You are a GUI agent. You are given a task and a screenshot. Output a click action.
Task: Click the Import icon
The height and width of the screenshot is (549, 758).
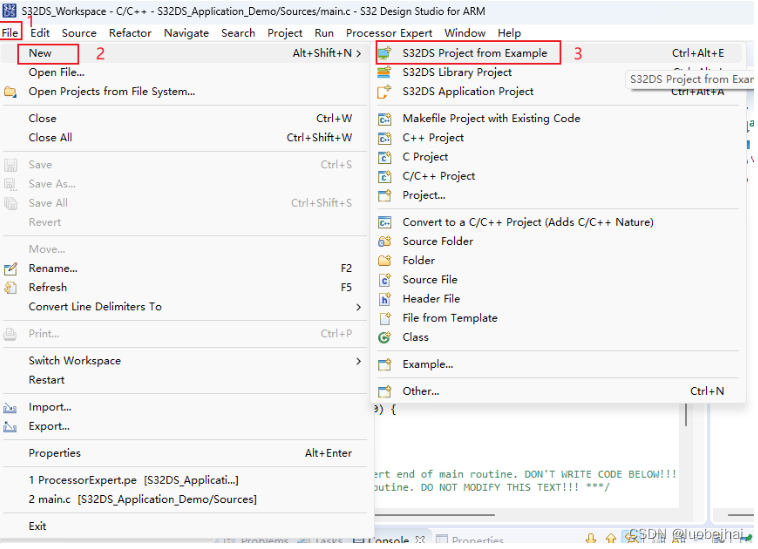pos(10,408)
